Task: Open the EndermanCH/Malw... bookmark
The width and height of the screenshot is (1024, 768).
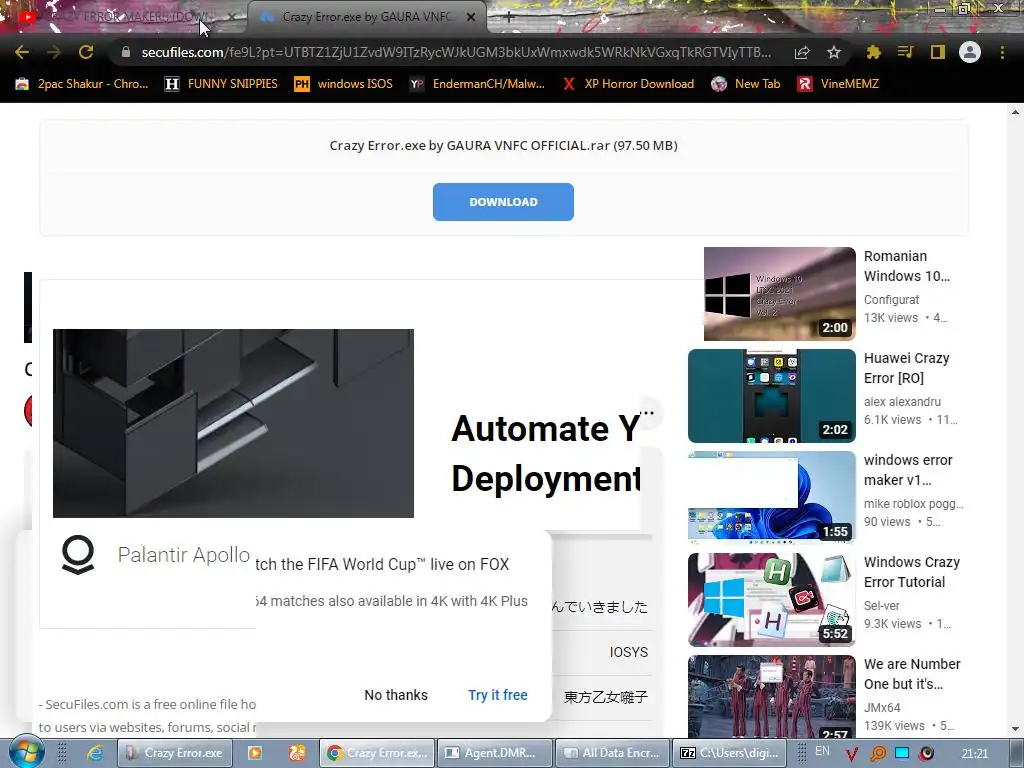Action: pos(477,84)
